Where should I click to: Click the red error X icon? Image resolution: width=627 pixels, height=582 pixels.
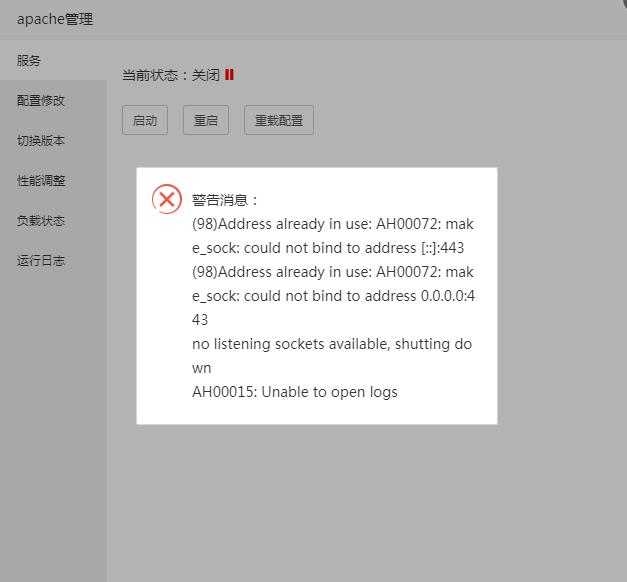[x=167, y=199]
